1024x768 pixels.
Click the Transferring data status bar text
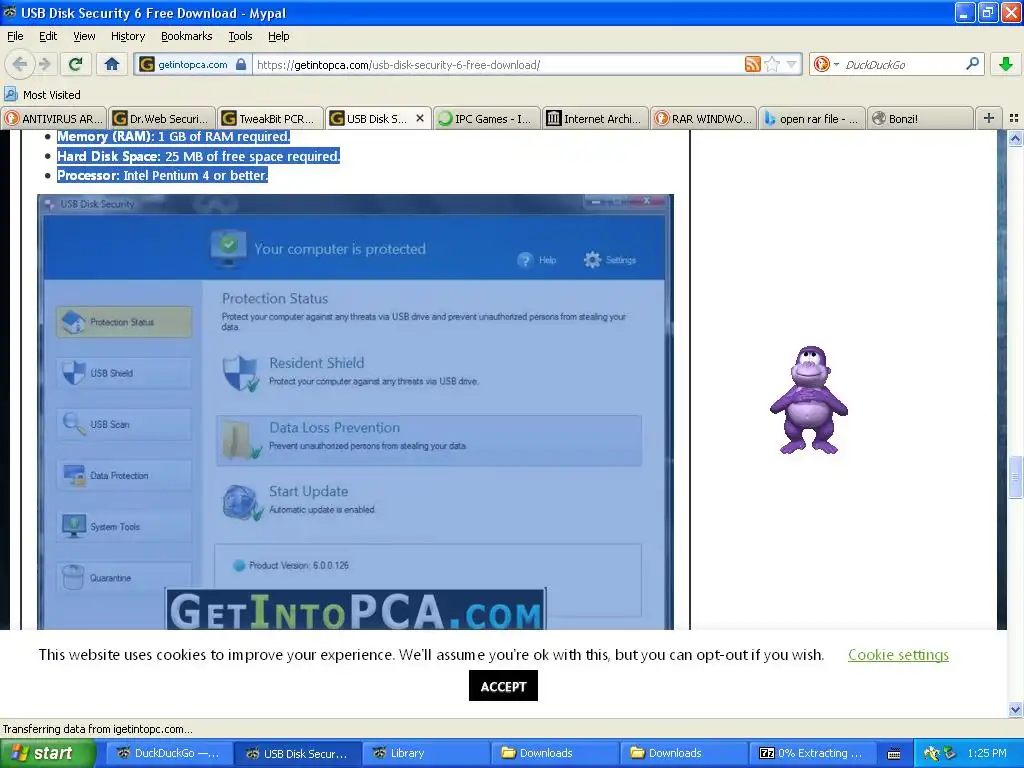click(98, 729)
